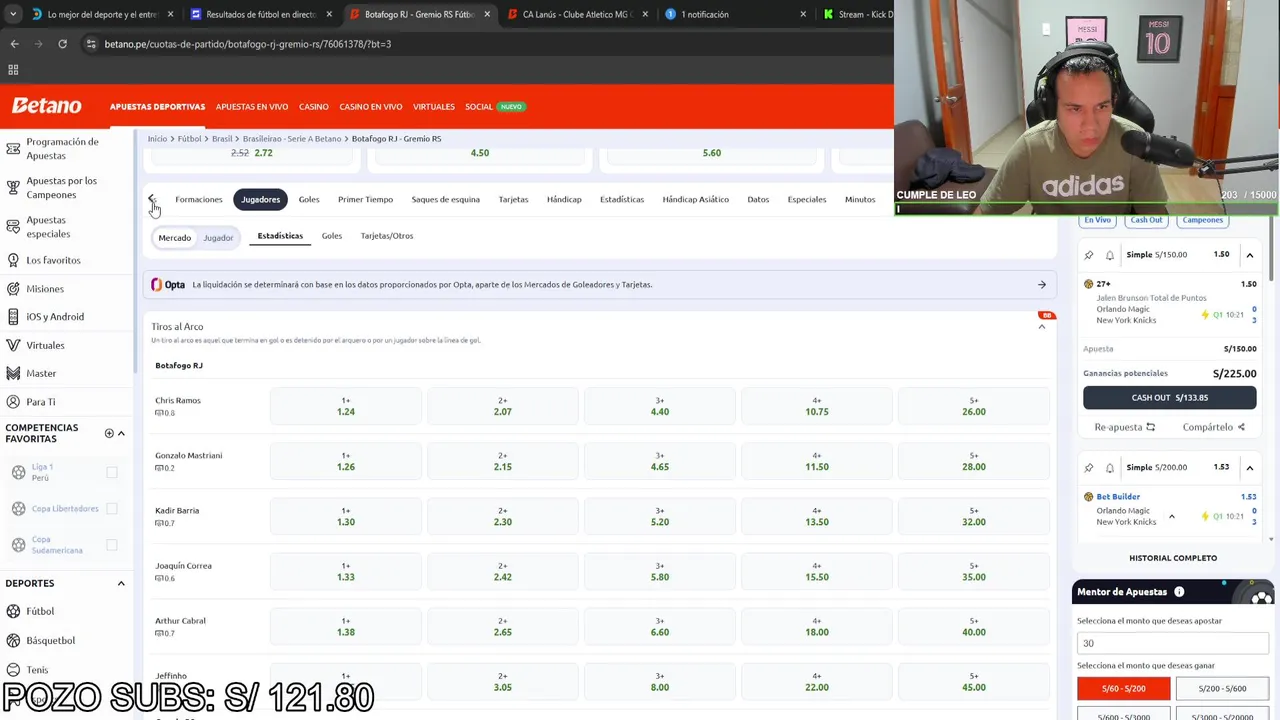Collapse Bet Builder Orlando Magic selection details
The width and height of the screenshot is (1280, 720).
point(1171,517)
